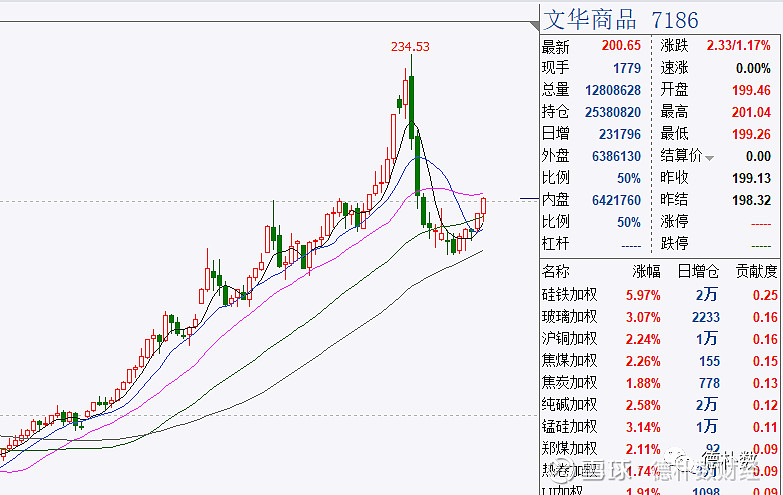Sort by 涨幅 column header
This screenshot has width=783, height=495.
point(647,271)
